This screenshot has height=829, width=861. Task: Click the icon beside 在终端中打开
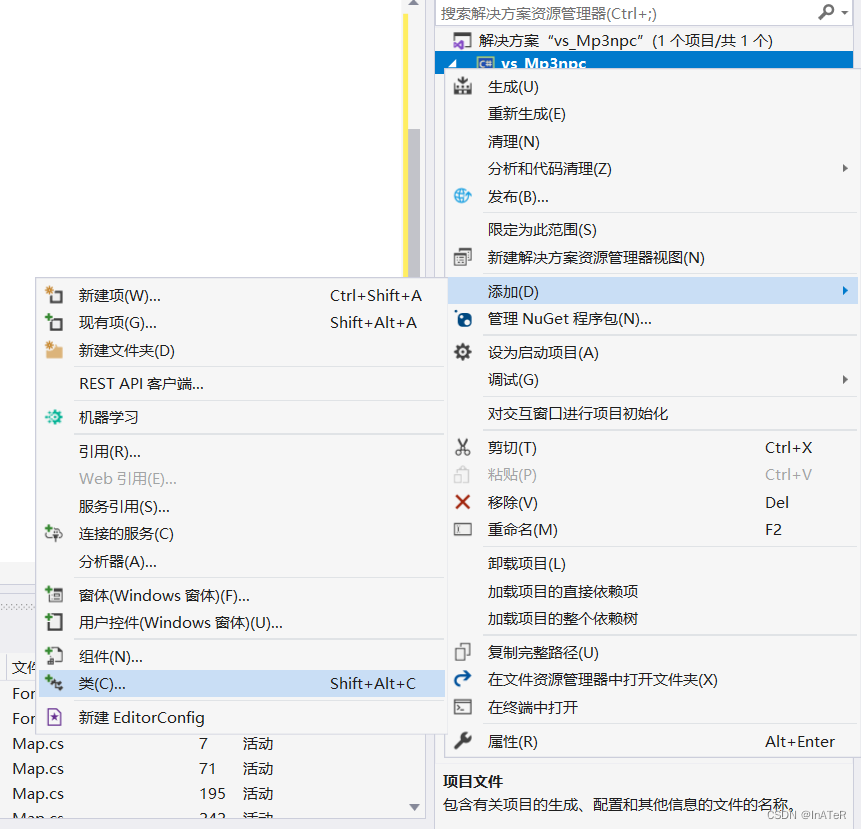[462, 706]
